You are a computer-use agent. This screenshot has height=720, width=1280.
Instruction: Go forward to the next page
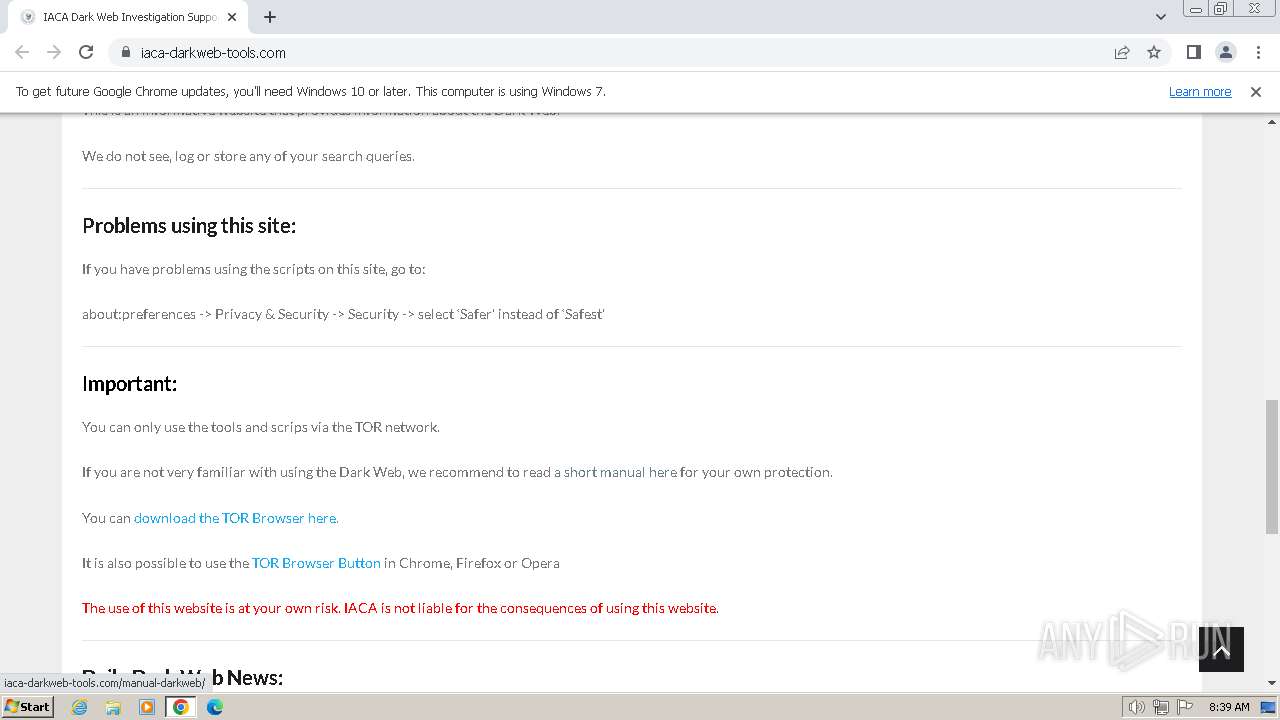click(x=54, y=52)
